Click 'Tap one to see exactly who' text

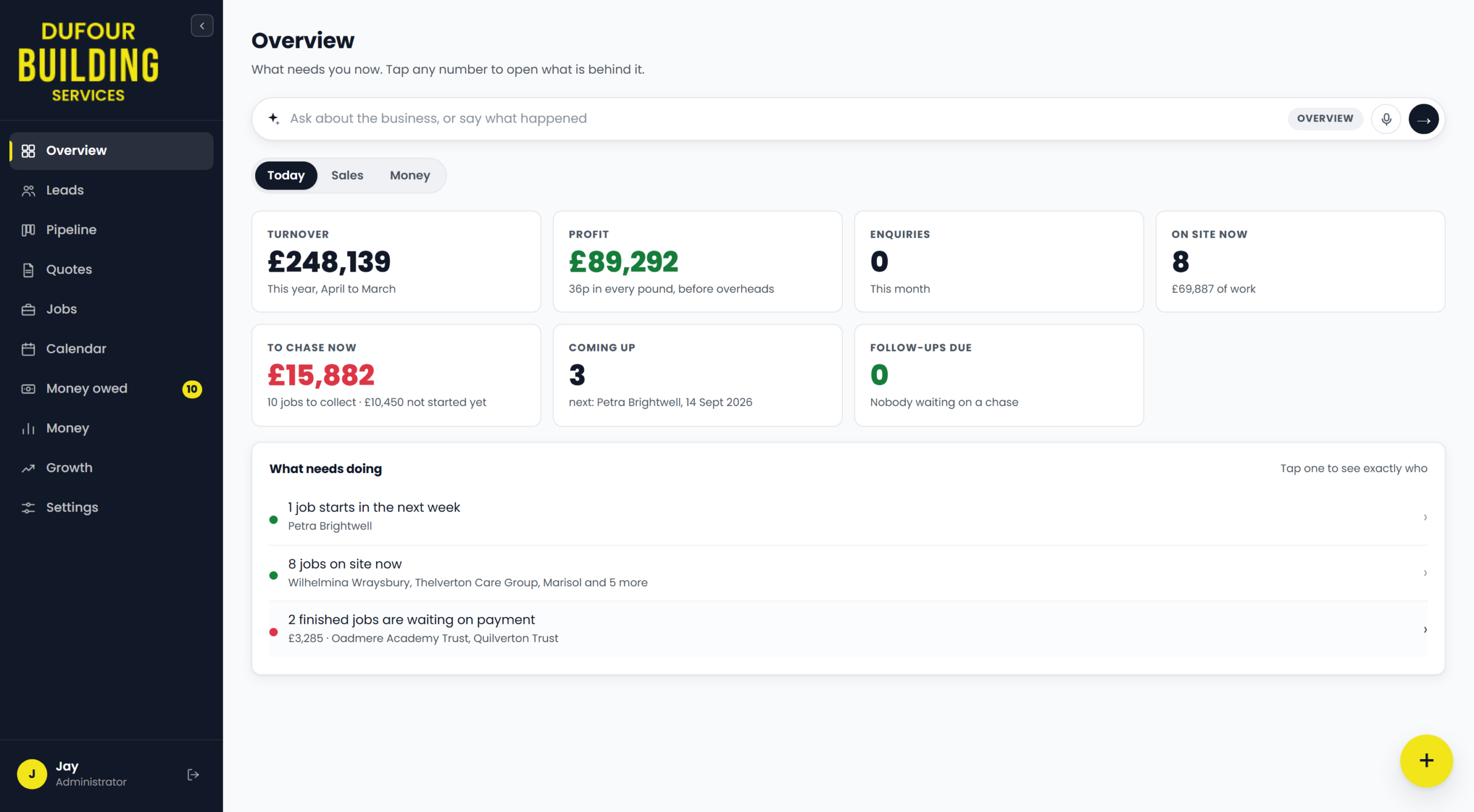tap(1354, 468)
